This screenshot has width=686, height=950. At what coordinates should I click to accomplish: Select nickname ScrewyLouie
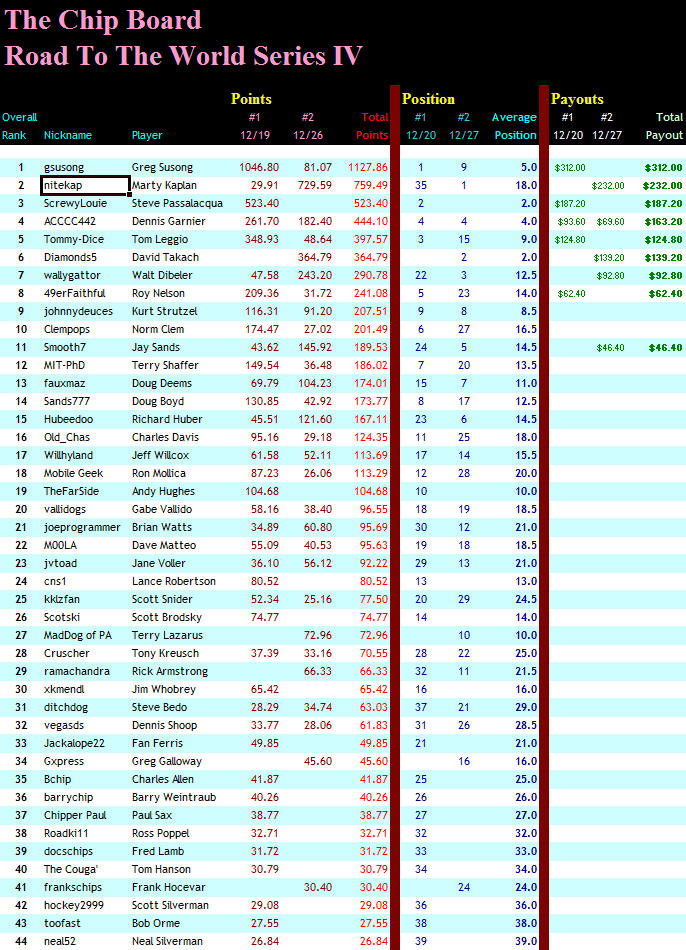tap(75, 204)
